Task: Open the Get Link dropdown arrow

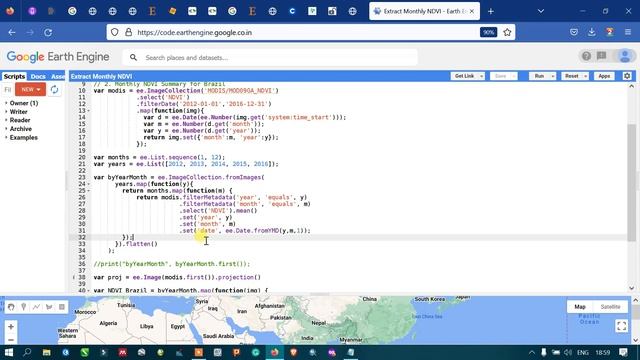Action: [x=482, y=76]
